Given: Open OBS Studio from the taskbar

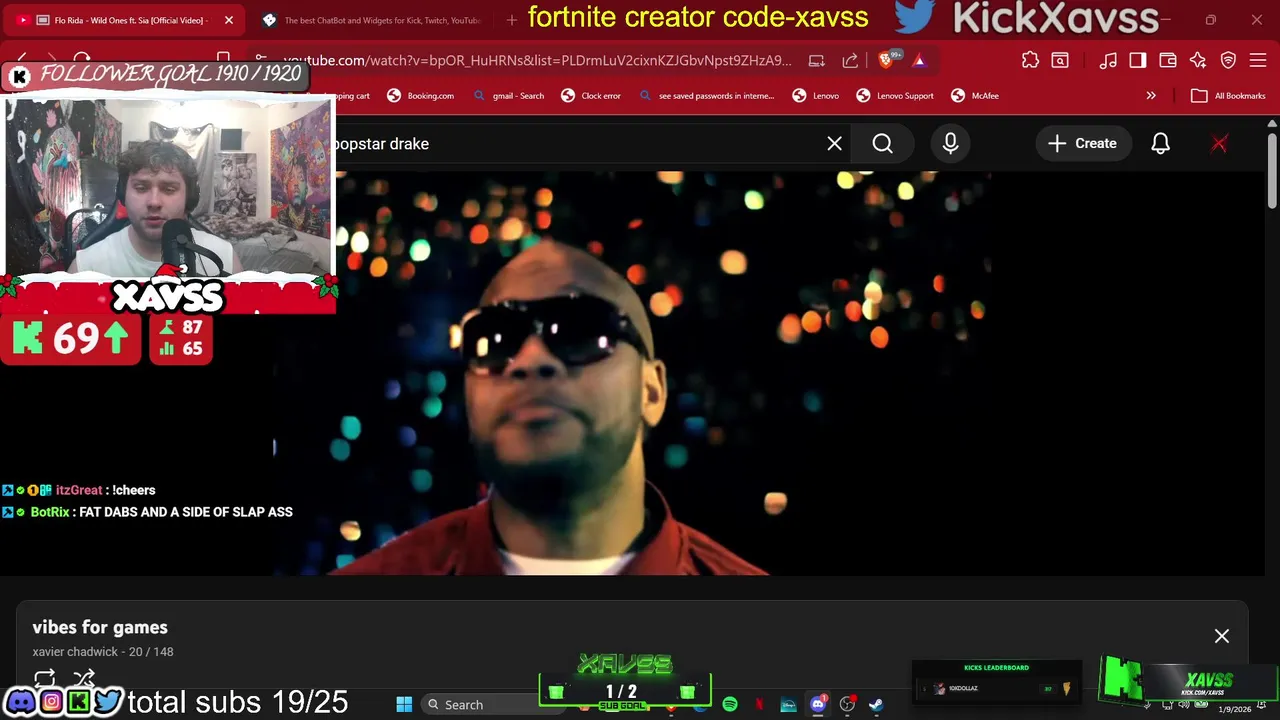Looking at the screenshot, I should 847,705.
